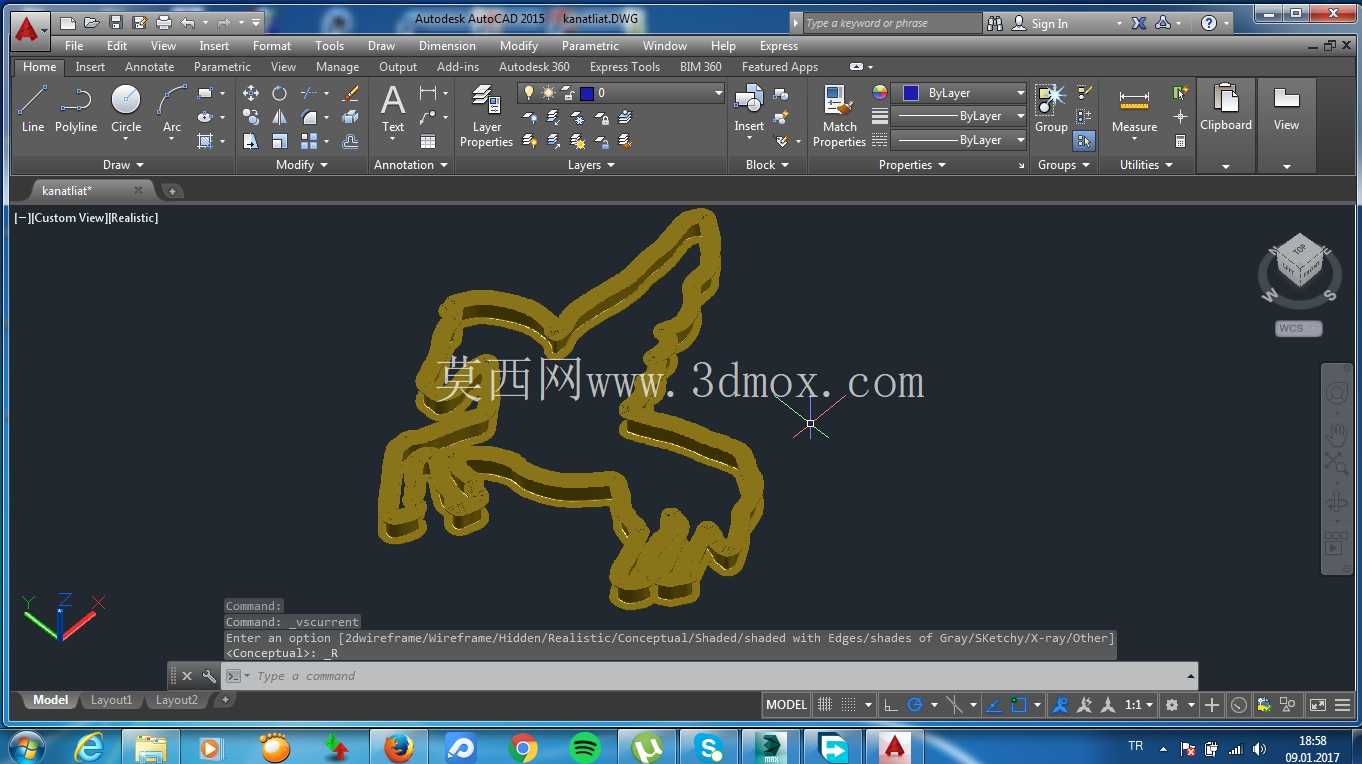
Task: Open annotation scale 1:1 dropdown
Action: pos(1138,705)
